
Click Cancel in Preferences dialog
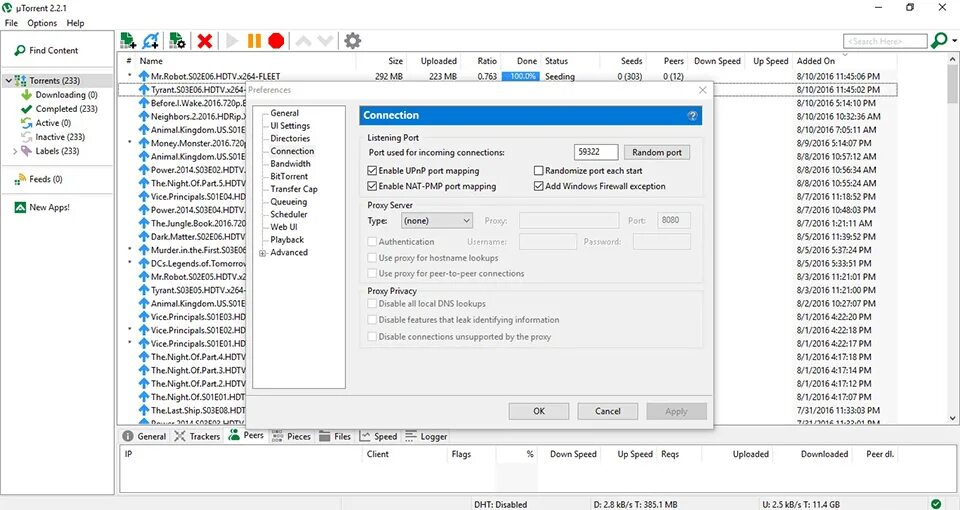coord(608,411)
